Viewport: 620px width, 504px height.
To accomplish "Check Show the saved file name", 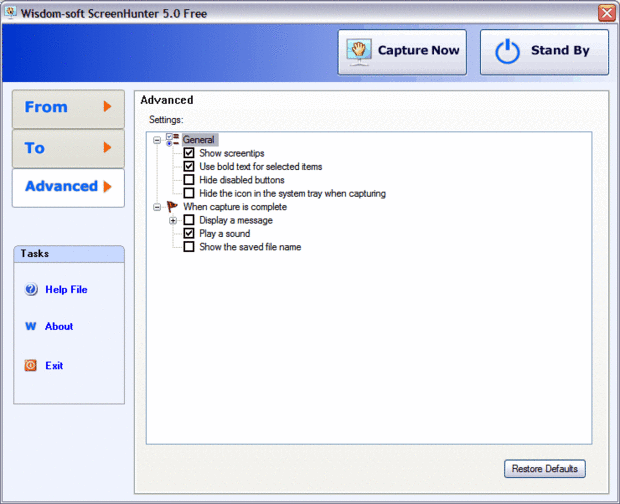I will click(189, 247).
